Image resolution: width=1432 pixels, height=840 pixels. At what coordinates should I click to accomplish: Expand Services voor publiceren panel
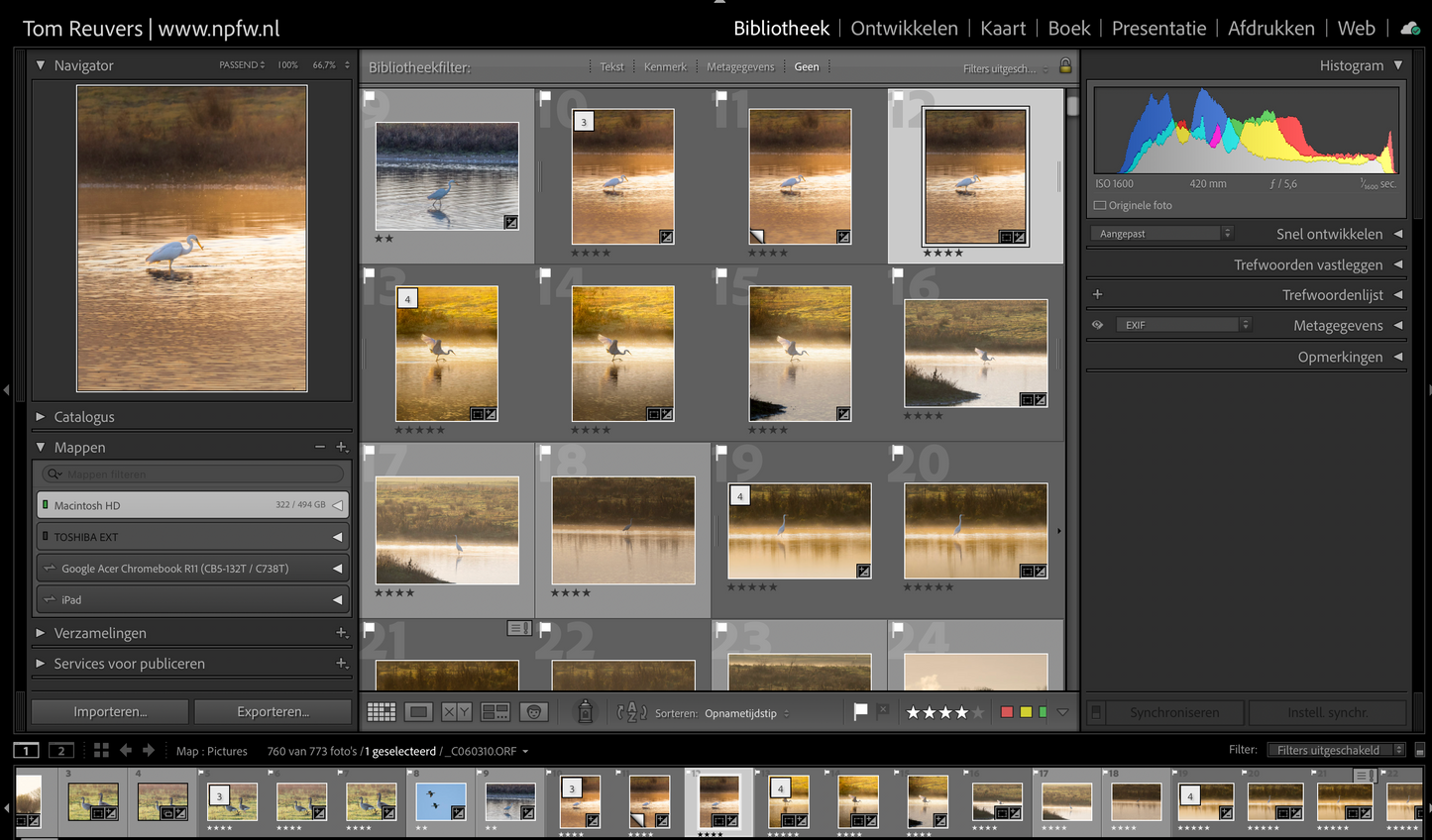point(41,664)
